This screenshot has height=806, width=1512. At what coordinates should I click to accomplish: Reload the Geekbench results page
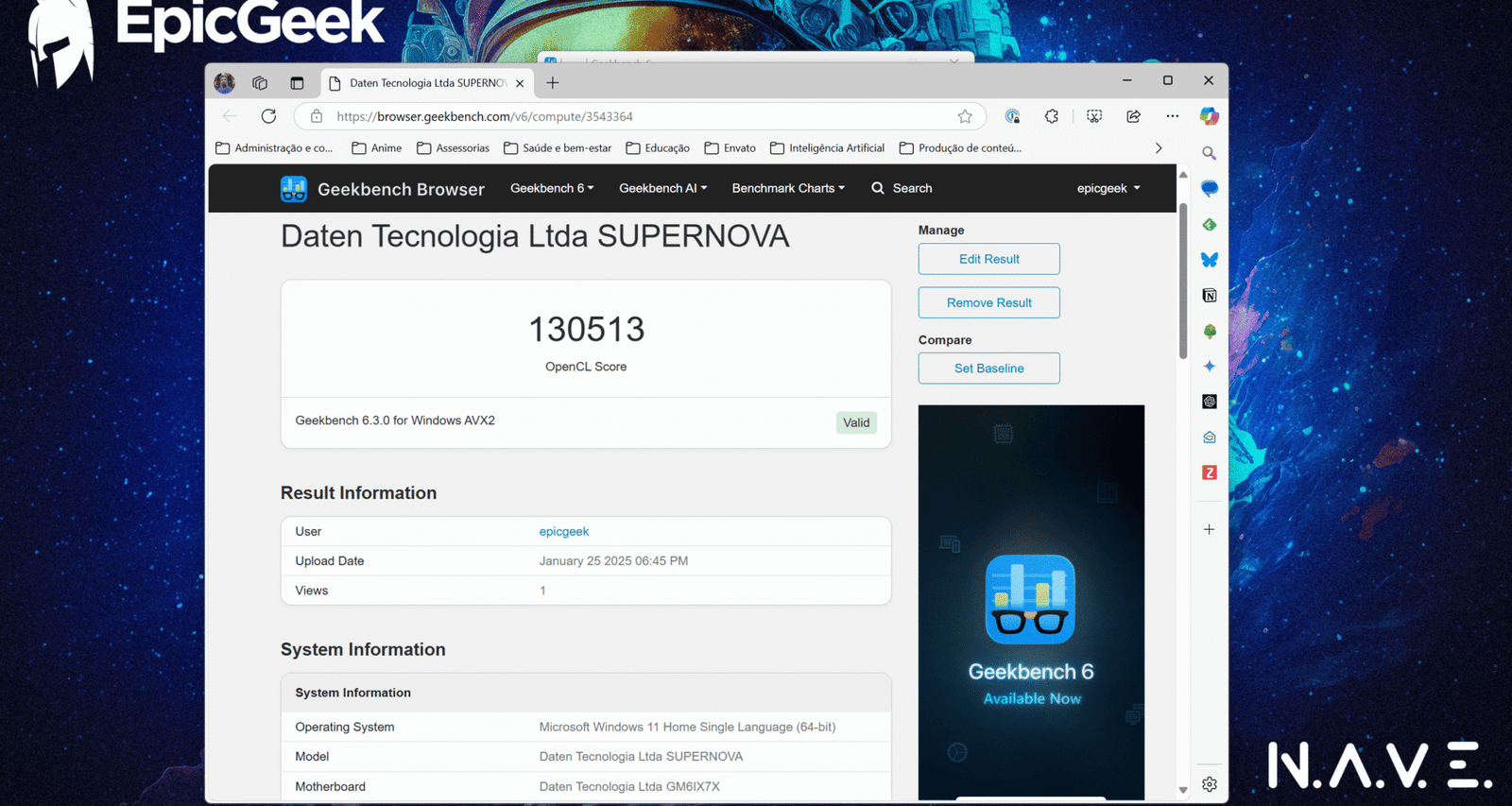tap(268, 116)
